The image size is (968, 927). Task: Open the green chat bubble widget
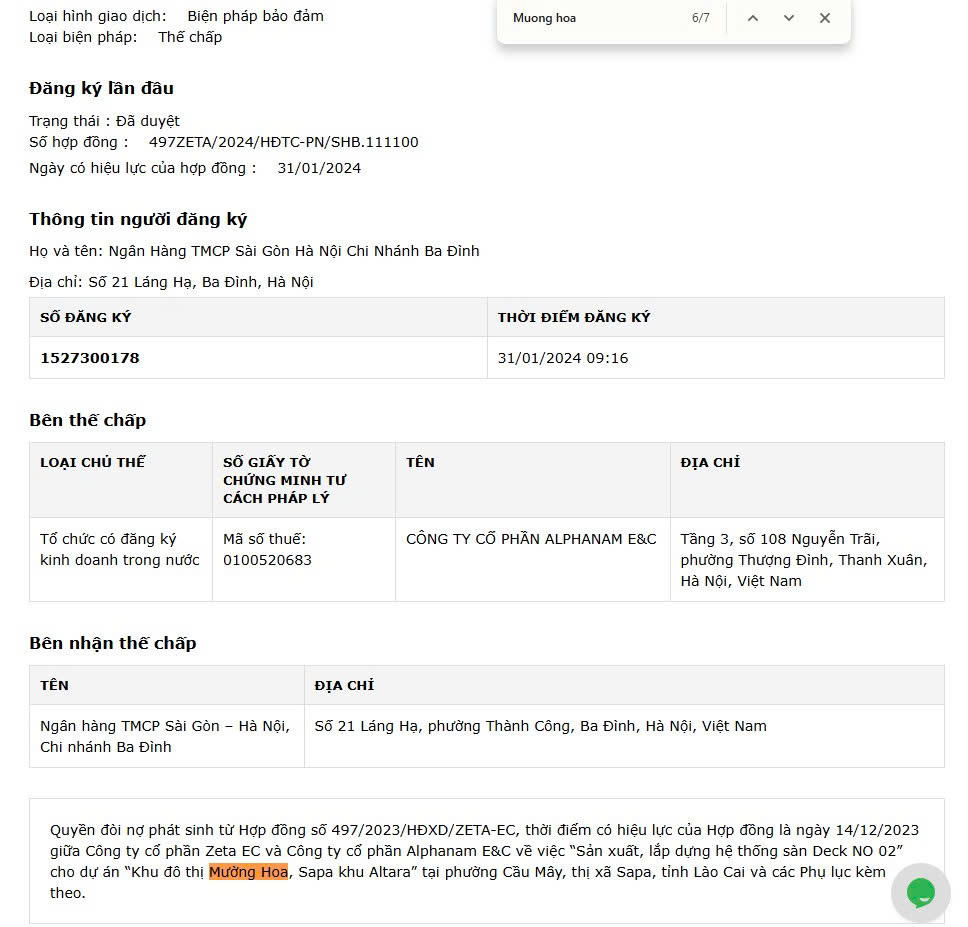tap(920, 892)
